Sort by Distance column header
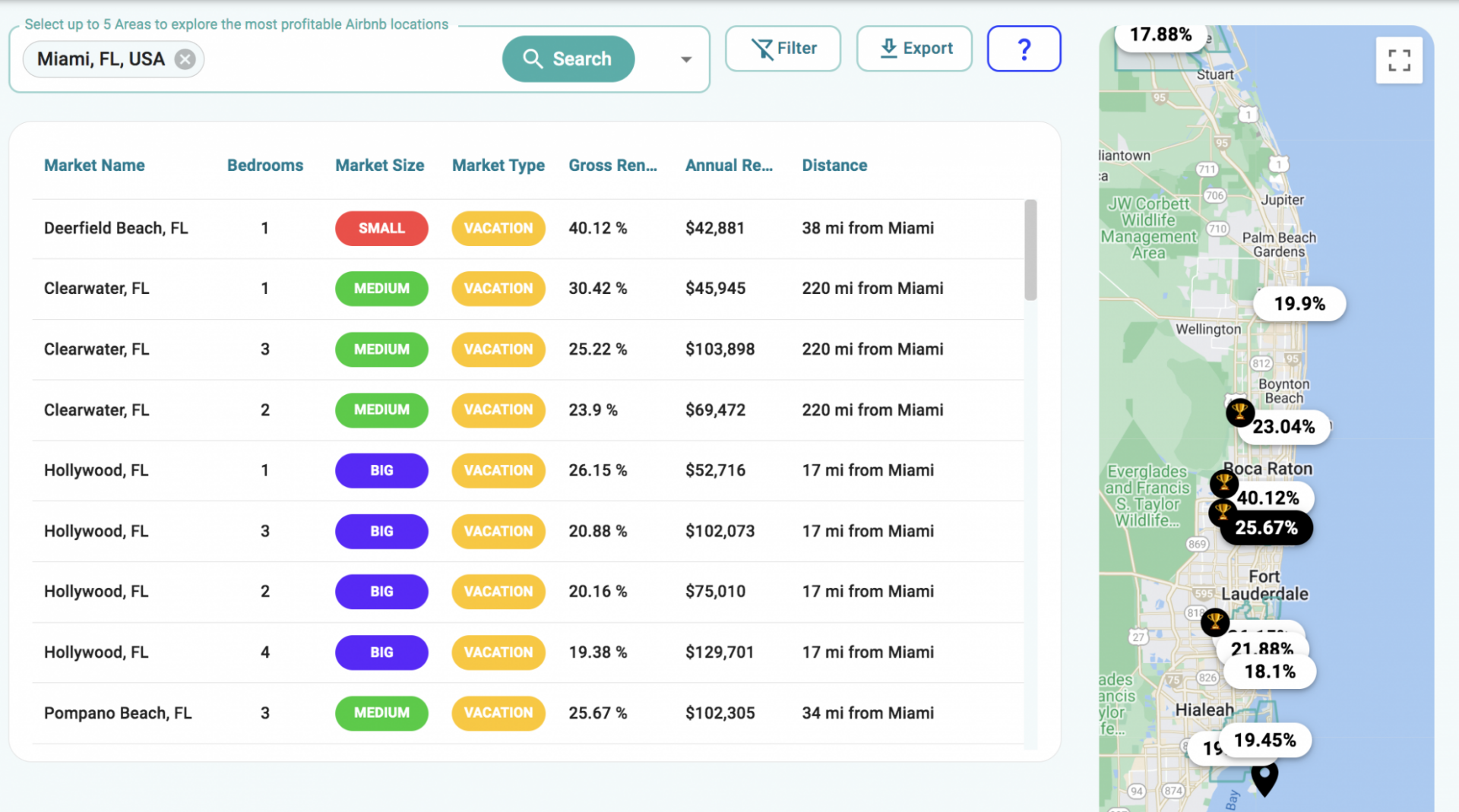The height and width of the screenshot is (812, 1459). 834,166
